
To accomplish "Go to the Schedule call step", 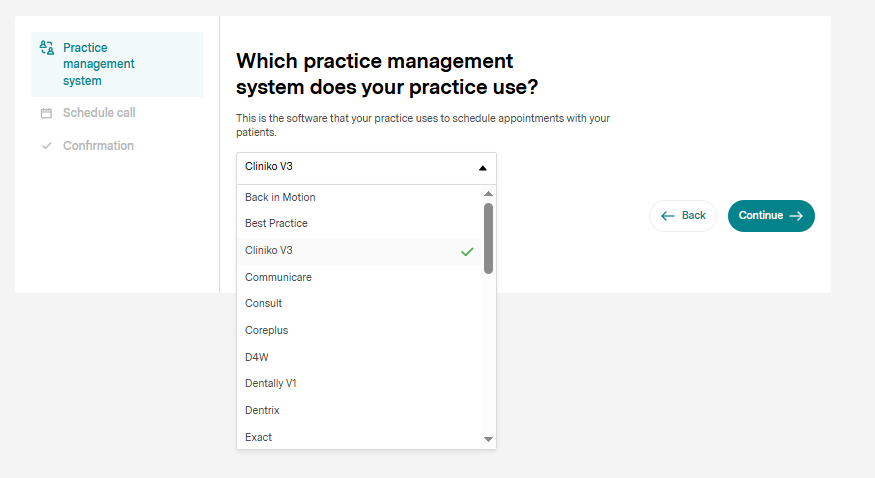I will [99, 113].
